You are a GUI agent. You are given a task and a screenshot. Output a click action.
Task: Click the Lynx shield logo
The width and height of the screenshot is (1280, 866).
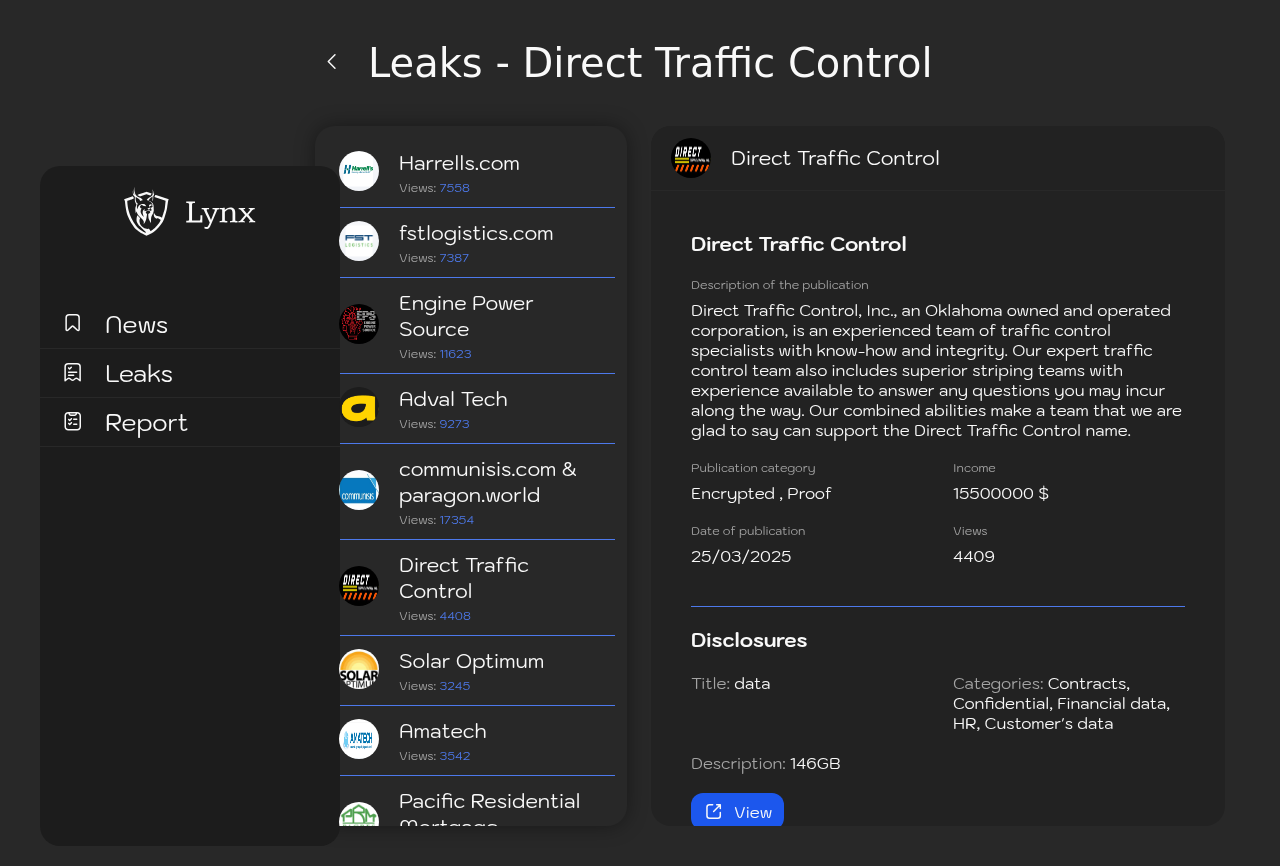click(x=146, y=212)
